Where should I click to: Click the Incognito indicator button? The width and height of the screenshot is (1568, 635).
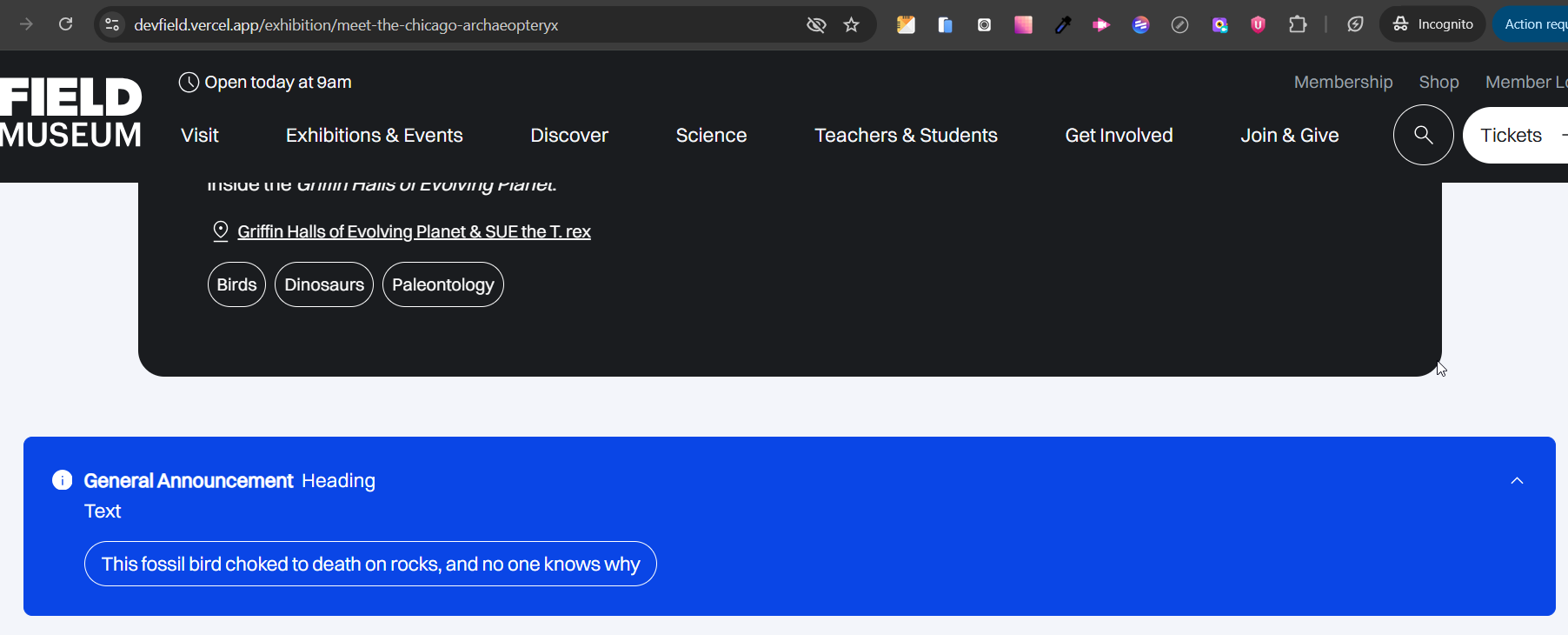(1432, 24)
